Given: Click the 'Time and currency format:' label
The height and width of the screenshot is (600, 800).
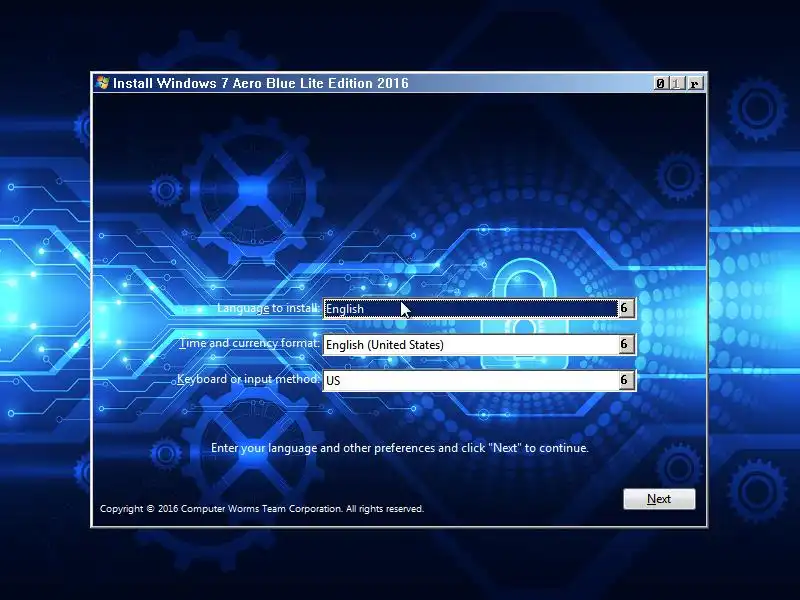Looking at the screenshot, I should (x=249, y=343).
